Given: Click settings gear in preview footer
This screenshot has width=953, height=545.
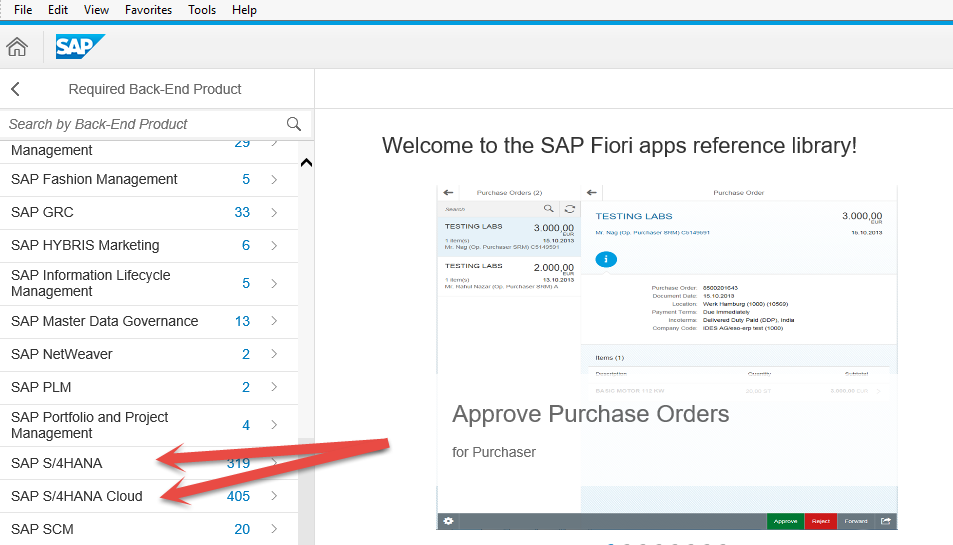Looking at the screenshot, I should click(448, 521).
